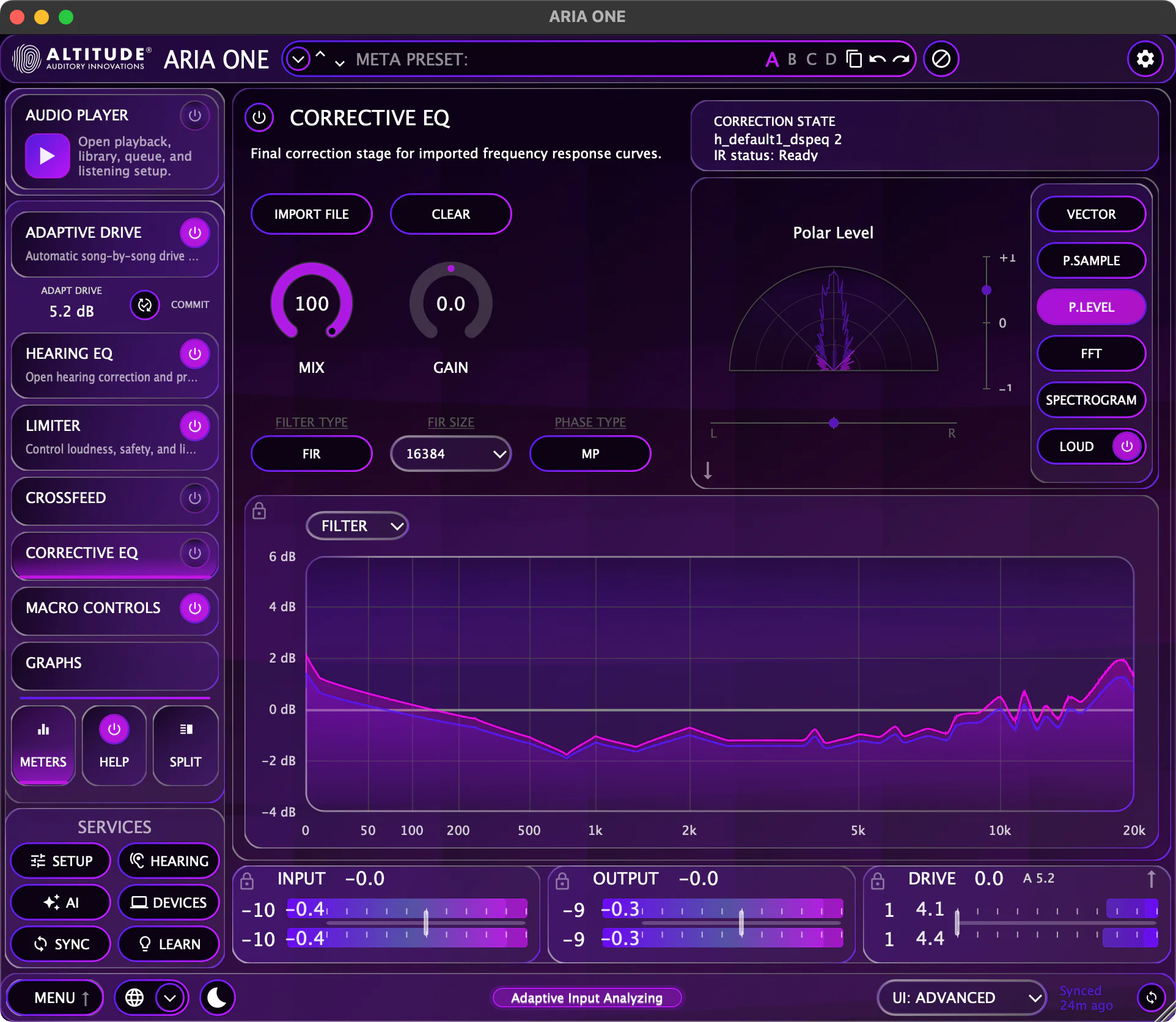Screen dimensions: 1176x1022
Task: Click the Input meter lock icon
Action: point(247,880)
